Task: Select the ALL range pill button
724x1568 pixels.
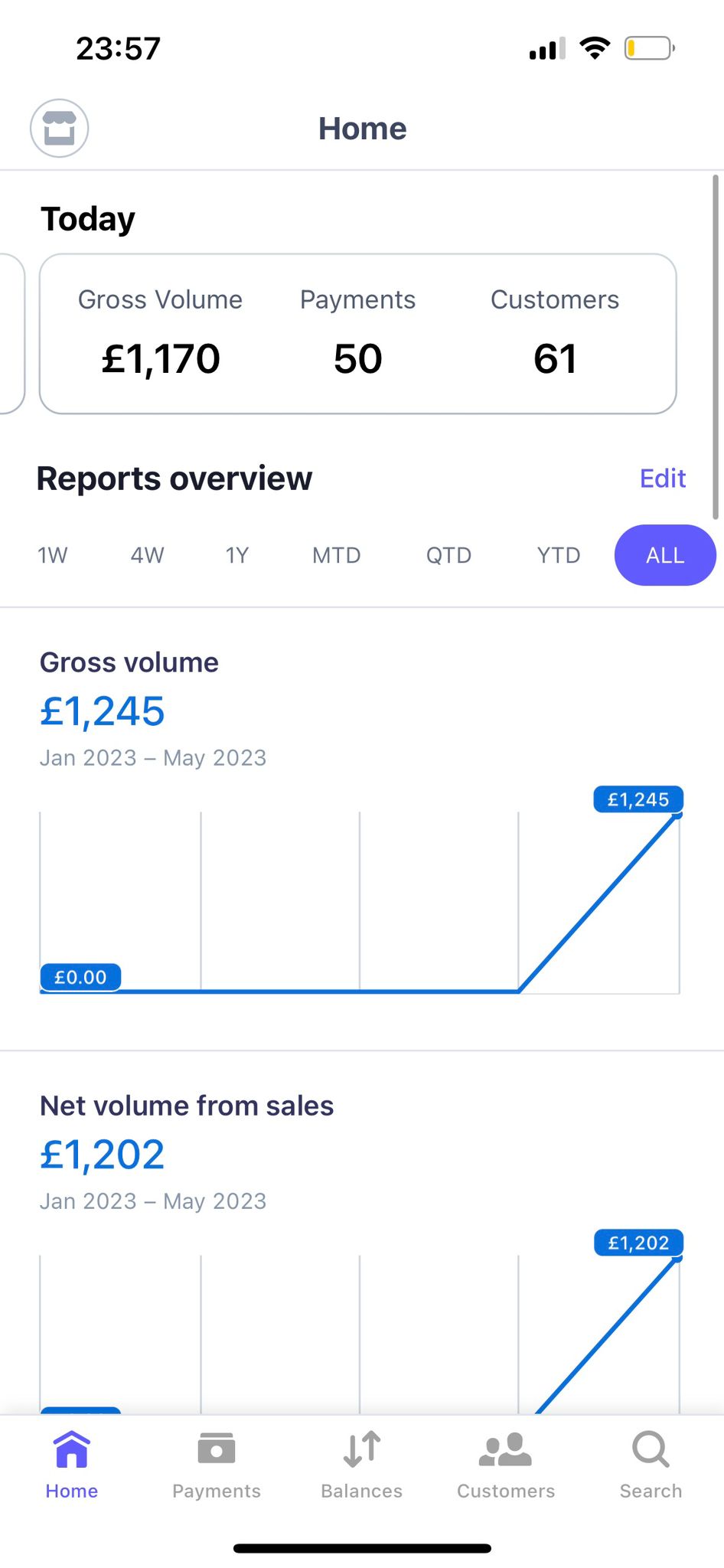Action: pyautogui.click(x=664, y=555)
